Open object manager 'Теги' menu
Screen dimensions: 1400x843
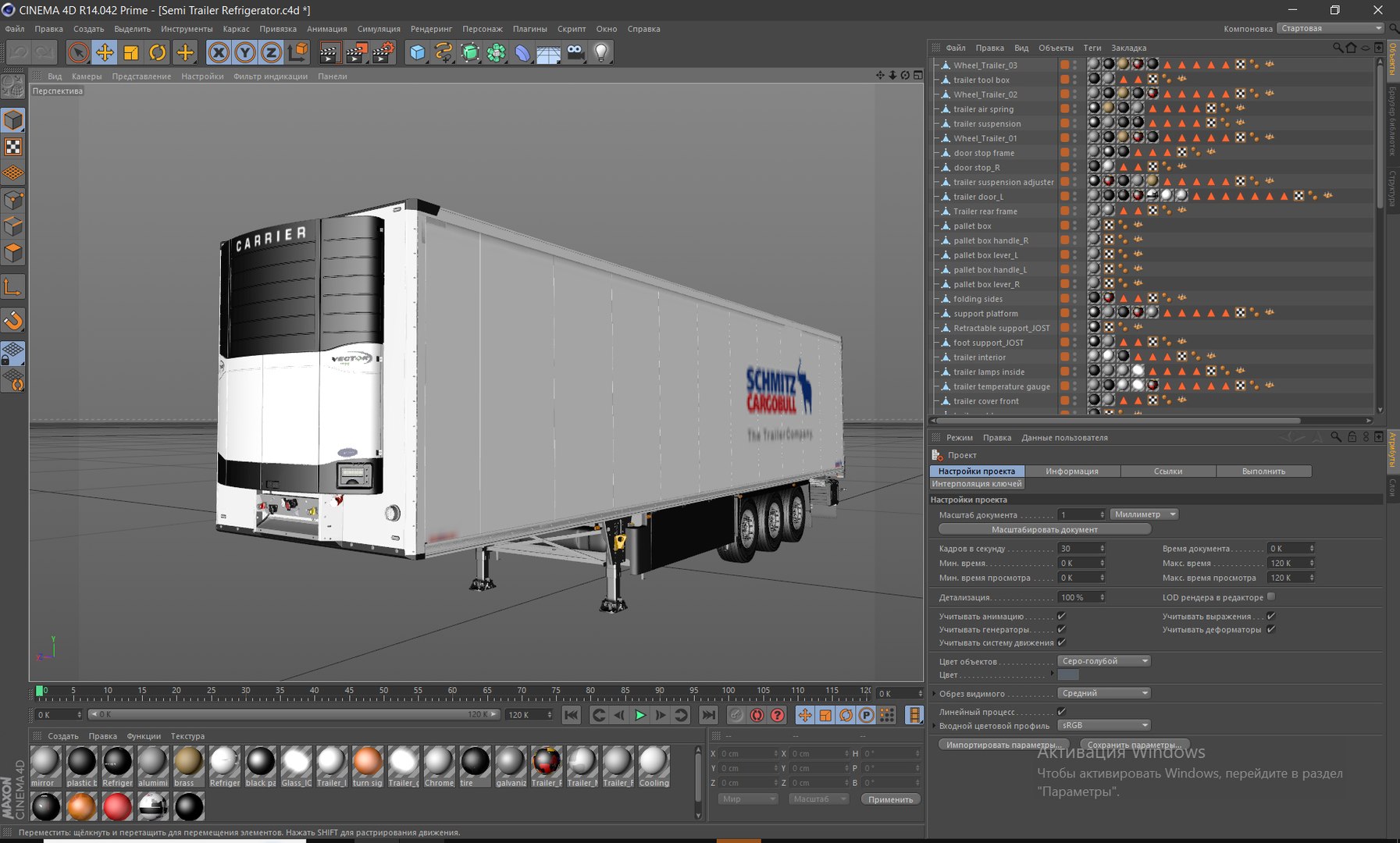coord(1092,48)
